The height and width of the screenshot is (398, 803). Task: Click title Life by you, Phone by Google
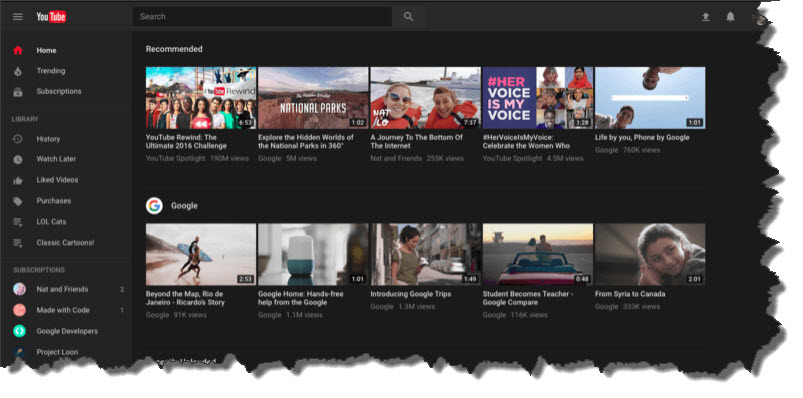click(642, 137)
